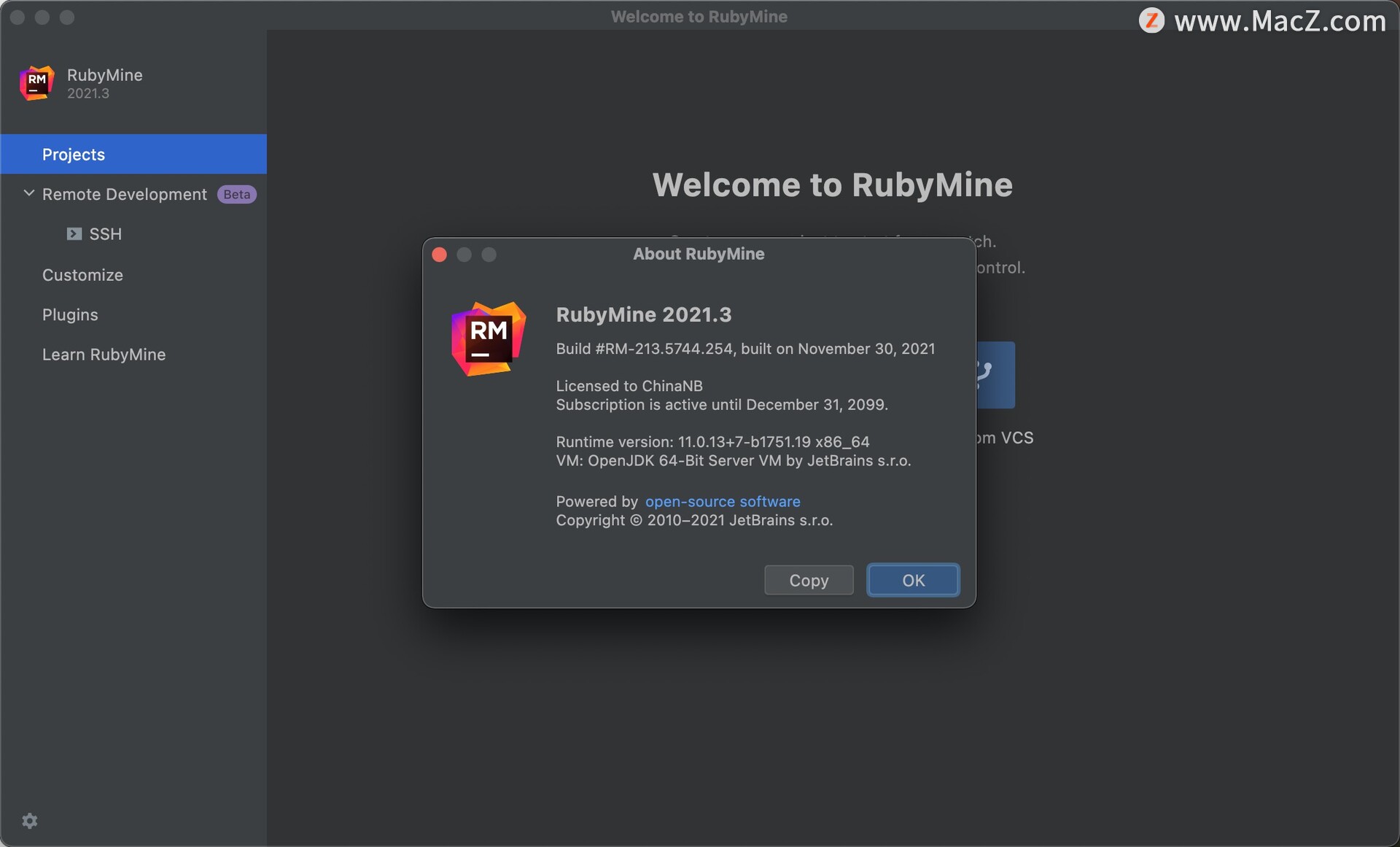The height and width of the screenshot is (847, 1400).
Task: Click the RubyMine 2021.3 dialog heading
Action: pyautogui.click(x=644, y=314)
